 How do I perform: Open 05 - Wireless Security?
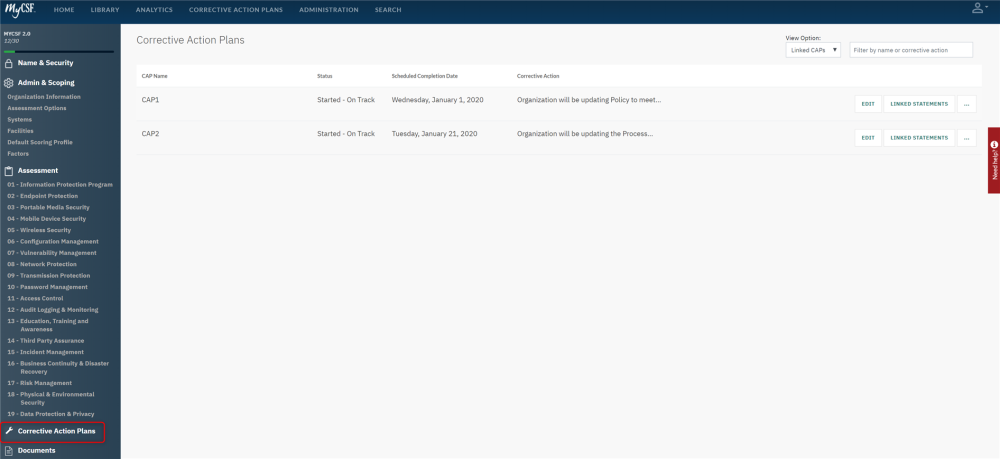(x=40, y=230)
